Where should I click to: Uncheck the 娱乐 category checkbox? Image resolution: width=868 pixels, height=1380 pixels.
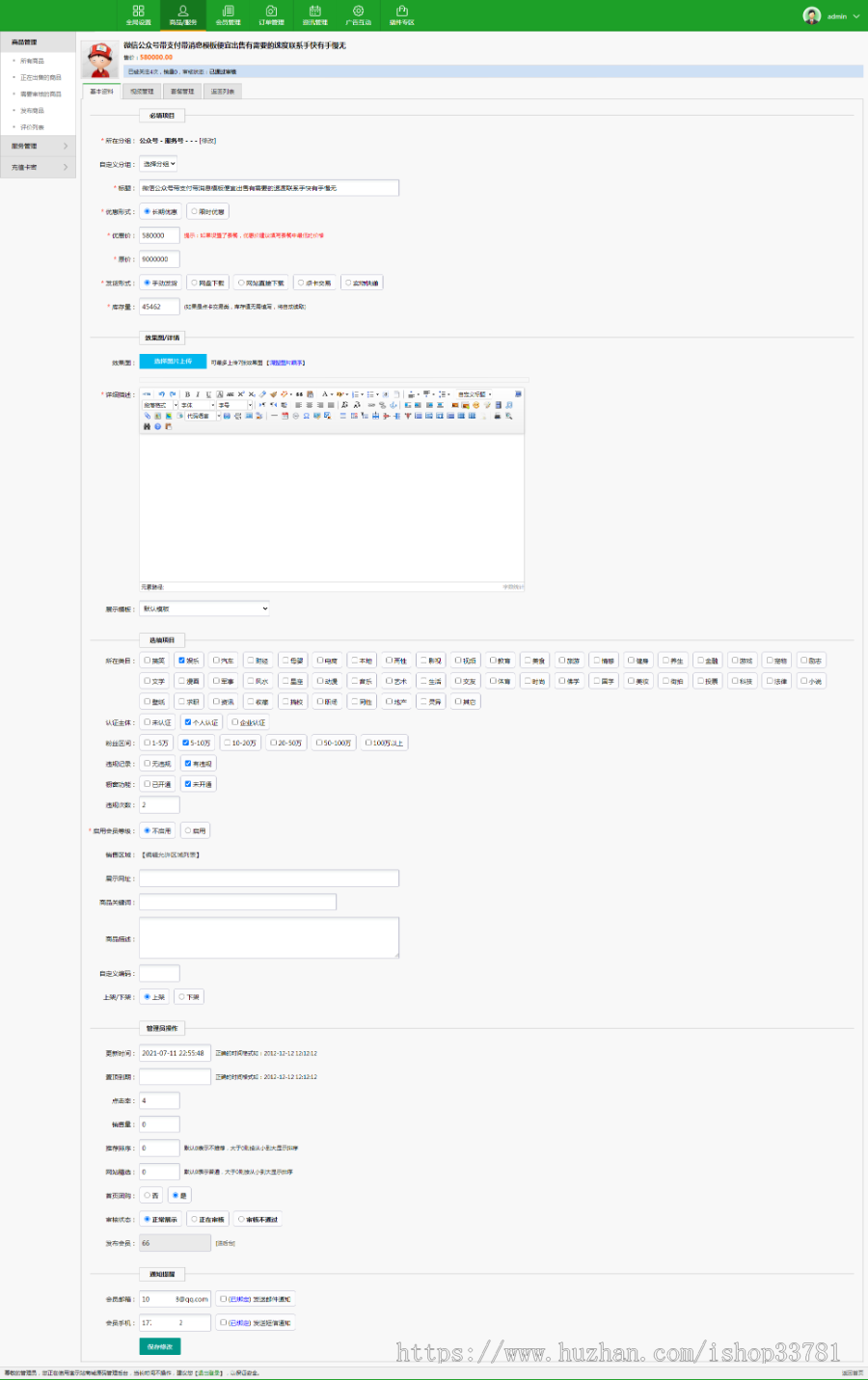pyautogui.click(x=182, y=661)
